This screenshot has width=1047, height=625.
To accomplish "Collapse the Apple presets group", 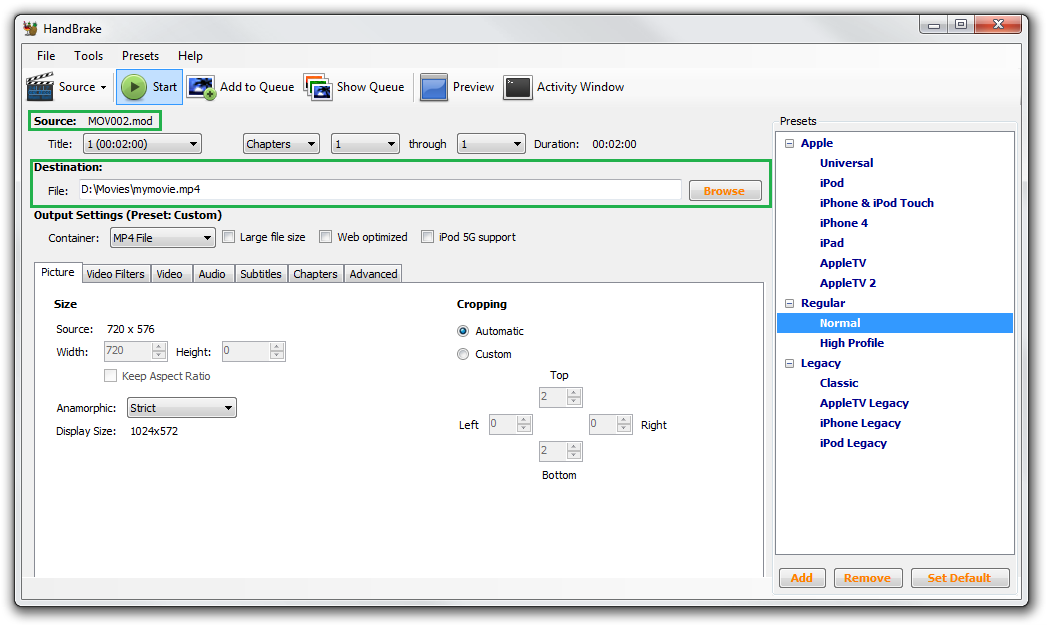I will point(789,144).
